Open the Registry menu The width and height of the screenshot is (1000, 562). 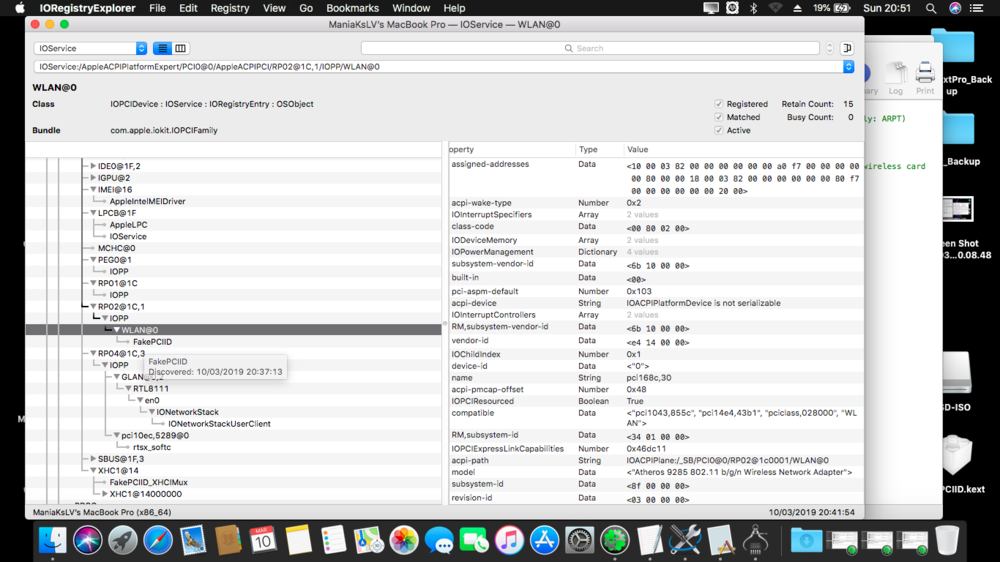(230, 8)
